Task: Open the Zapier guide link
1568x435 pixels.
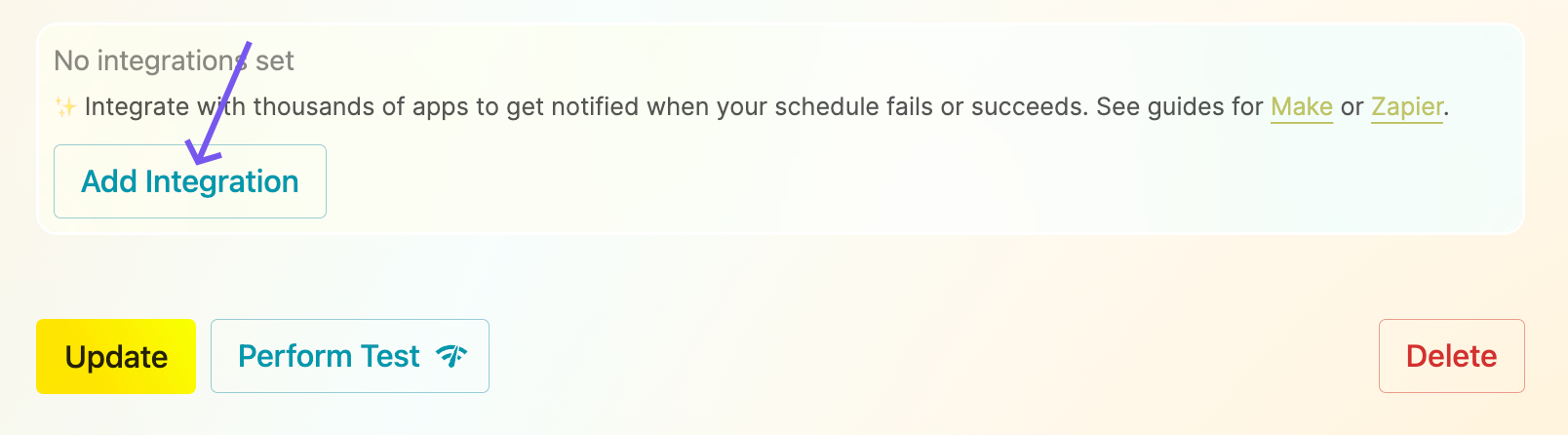Action: 1407,106
